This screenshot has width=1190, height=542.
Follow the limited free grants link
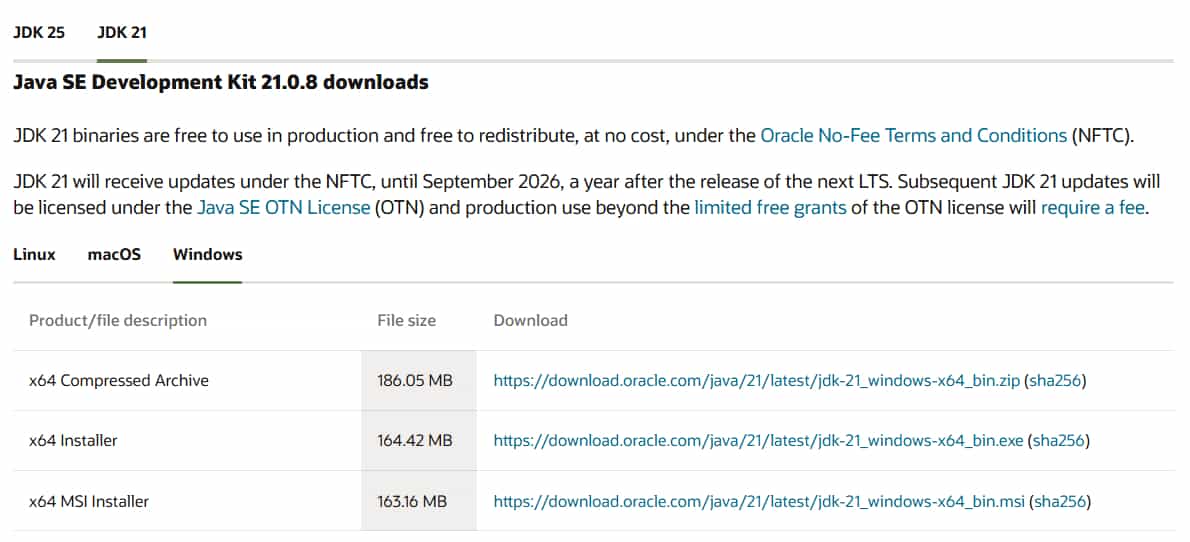pos(770,208)
